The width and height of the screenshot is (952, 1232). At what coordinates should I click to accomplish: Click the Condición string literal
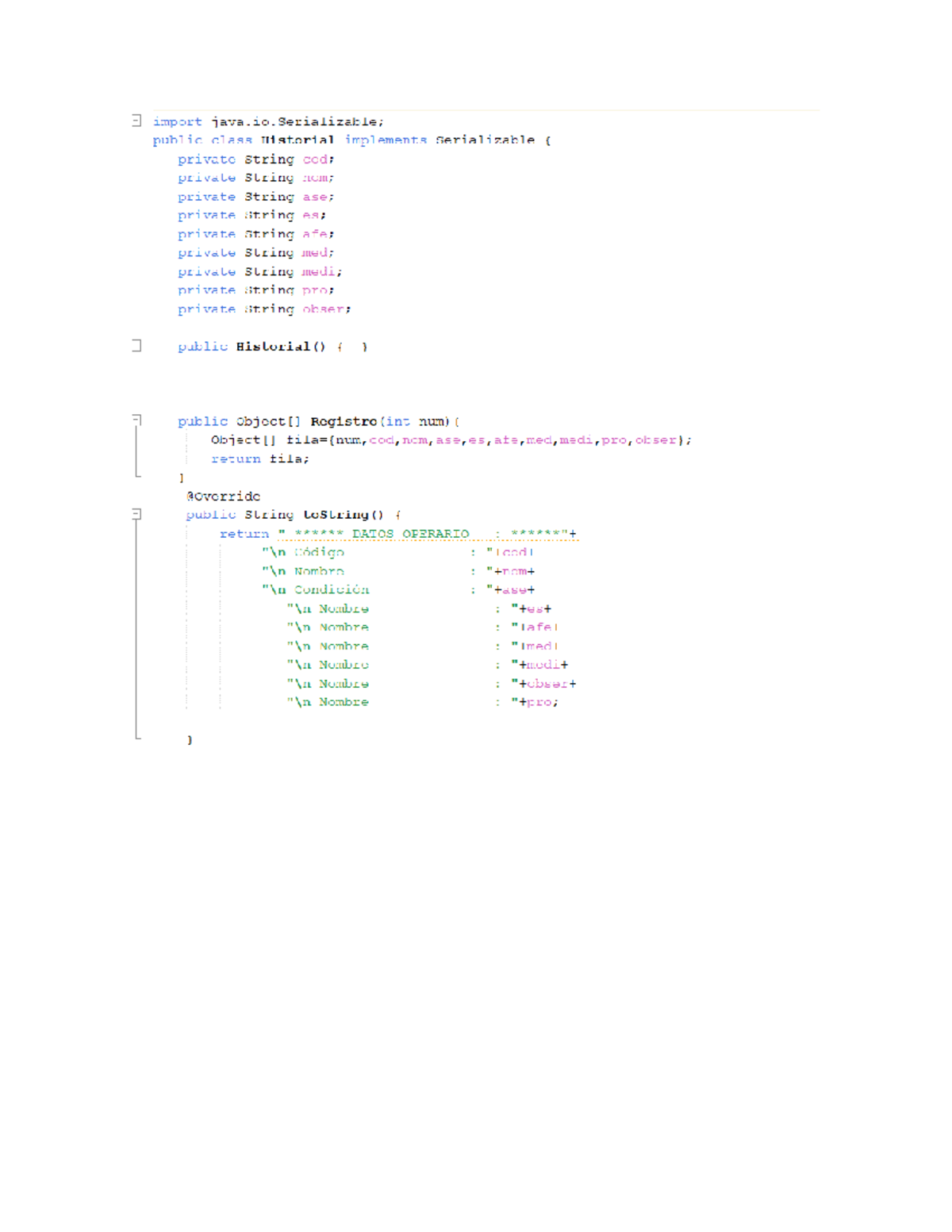[332, 589]
